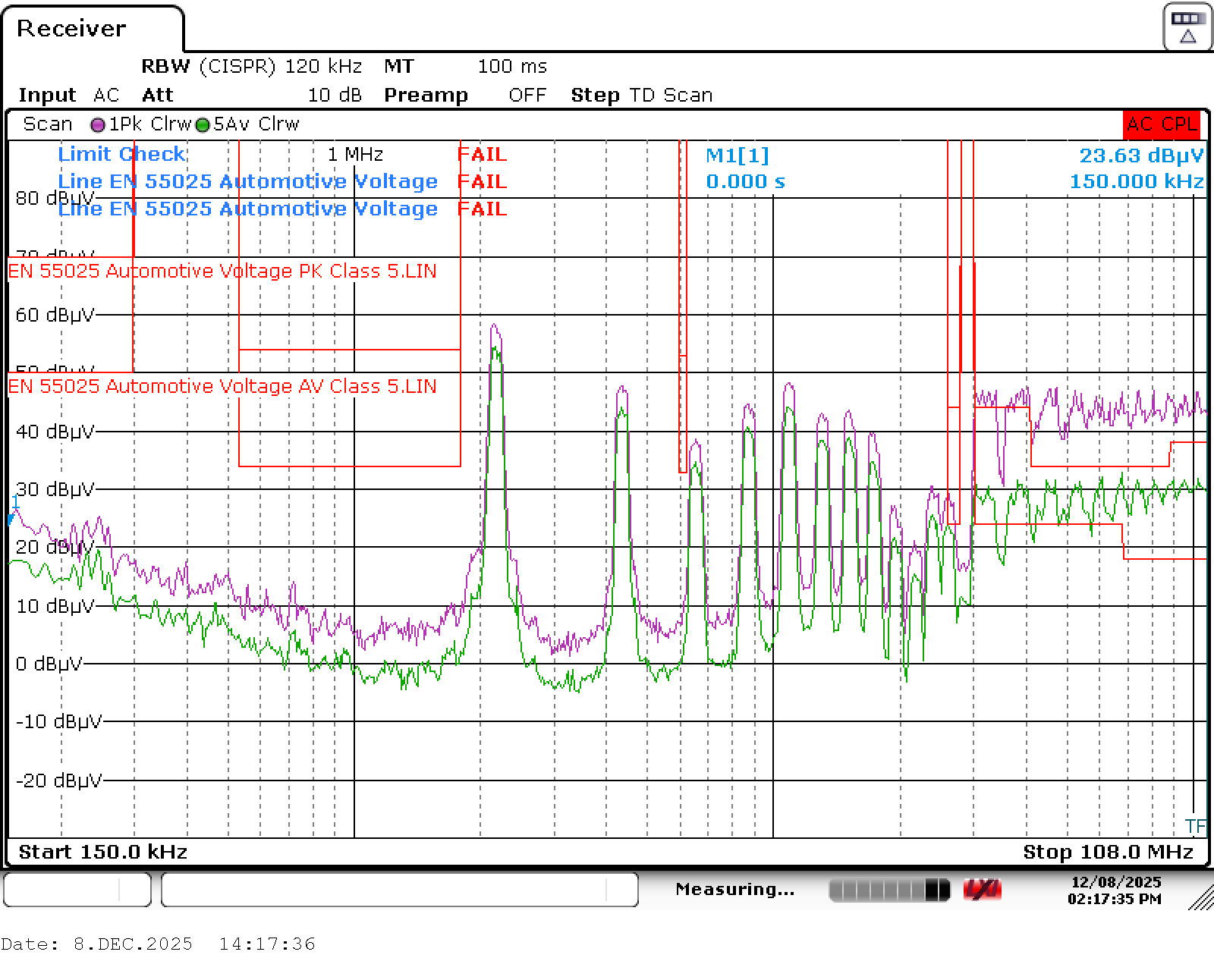Click the window resize grip corner
The width and height of the screenshot is (1214, 980).
(1200, 897)
